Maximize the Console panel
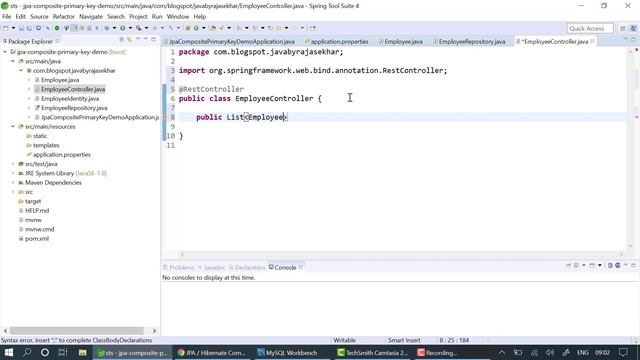This screenshot has height=360, width=640. [x=633, y=266]
